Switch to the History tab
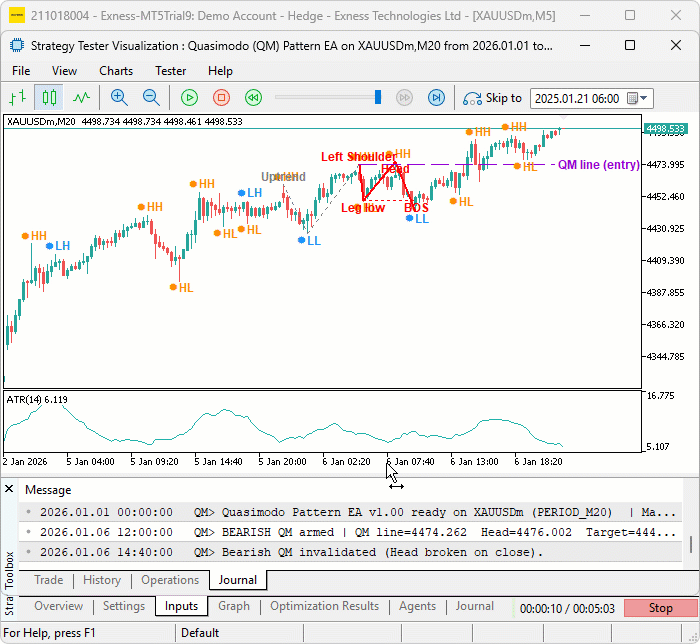The width and height of the screenshot is (700, 644). pos(102,580)
